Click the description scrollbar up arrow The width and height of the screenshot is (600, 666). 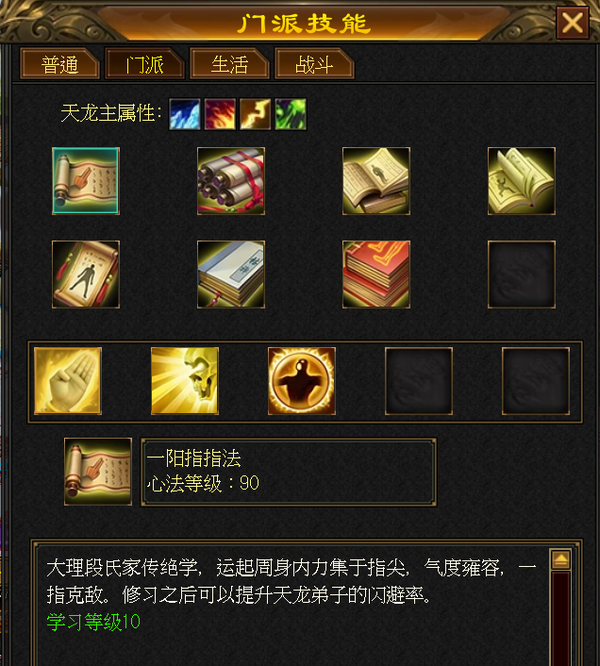pyautogui.click(x=561, y=559)
